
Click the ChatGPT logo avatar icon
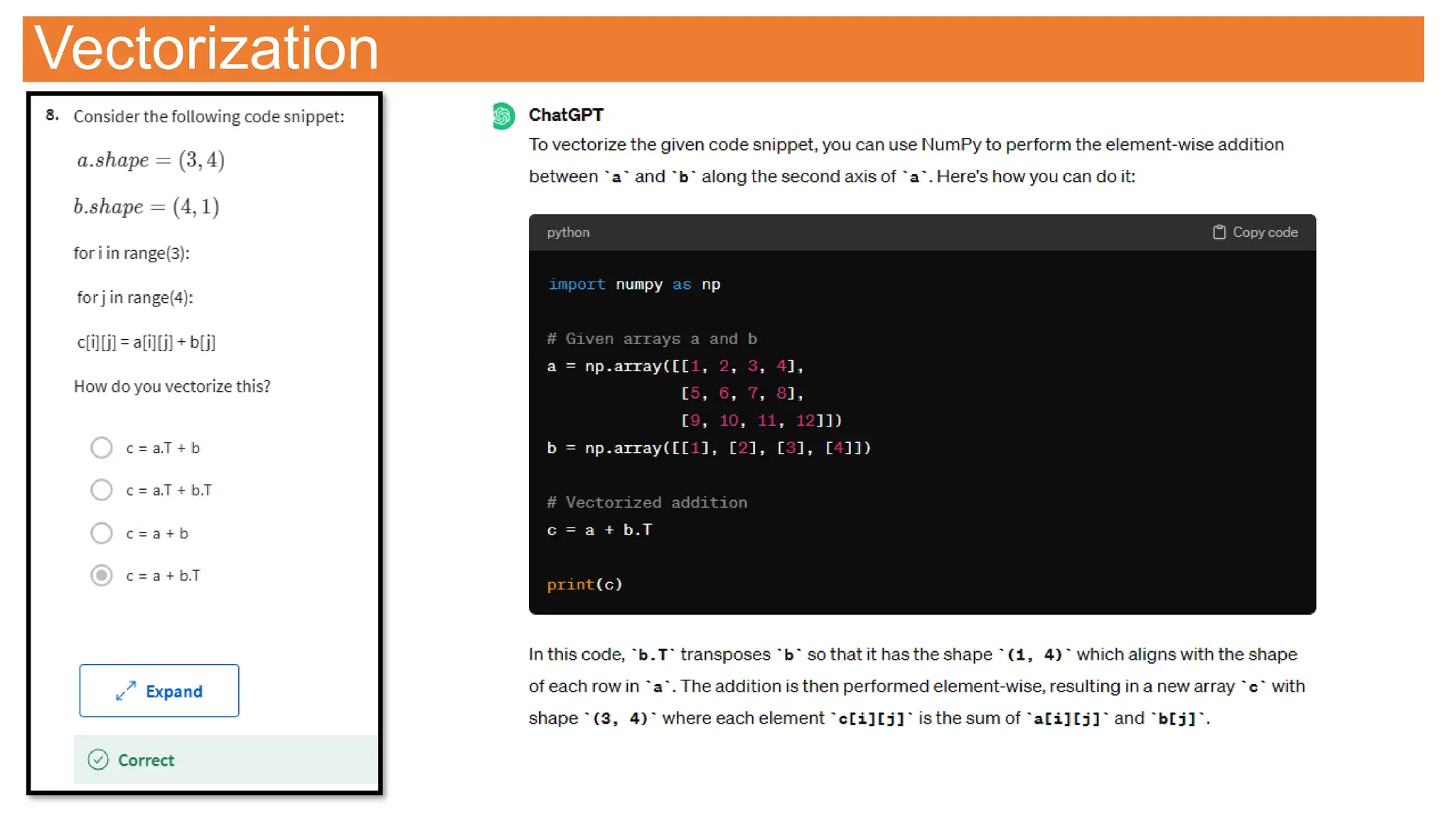coord(503,116)
